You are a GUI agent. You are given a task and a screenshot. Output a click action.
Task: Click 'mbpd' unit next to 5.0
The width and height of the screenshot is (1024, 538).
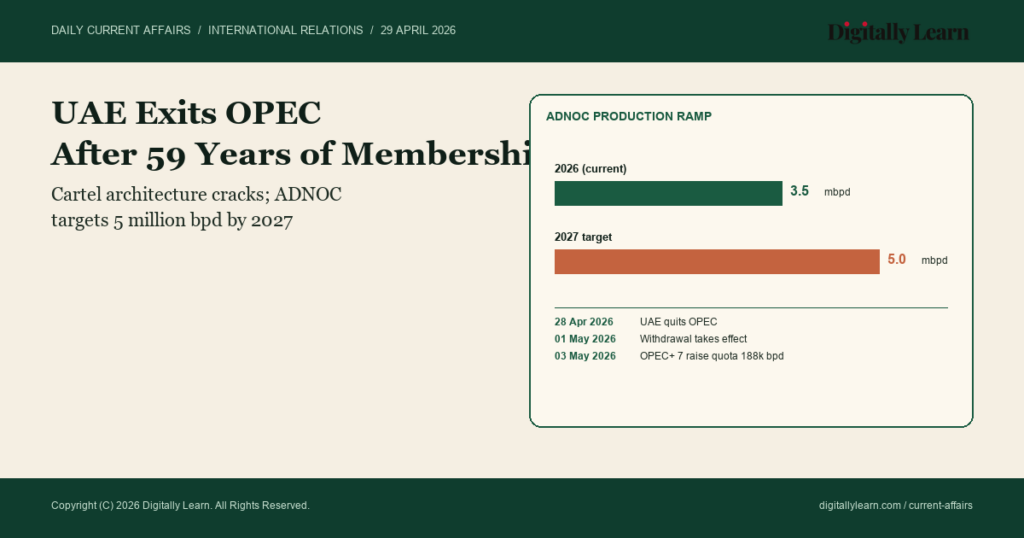934,260
